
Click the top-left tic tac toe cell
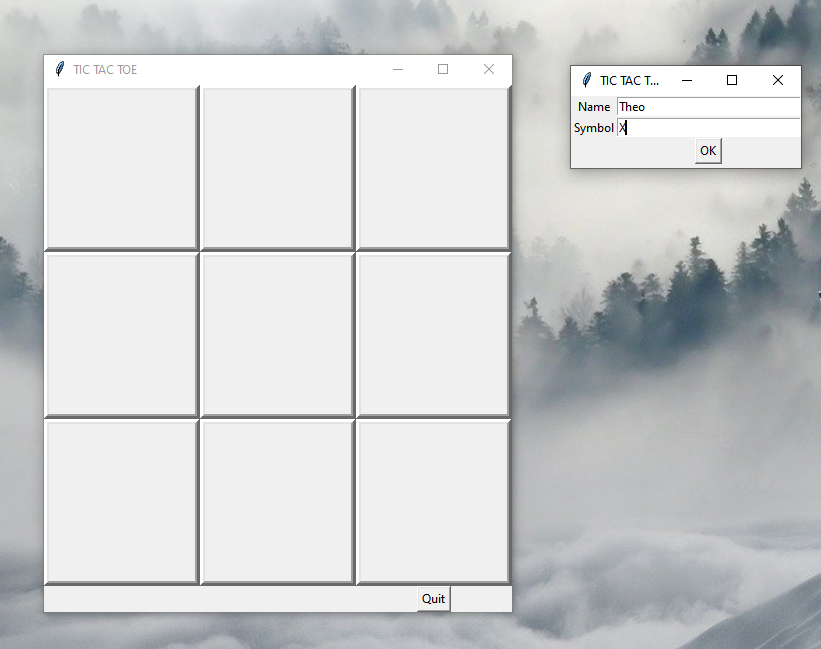(x=121, y=168)
